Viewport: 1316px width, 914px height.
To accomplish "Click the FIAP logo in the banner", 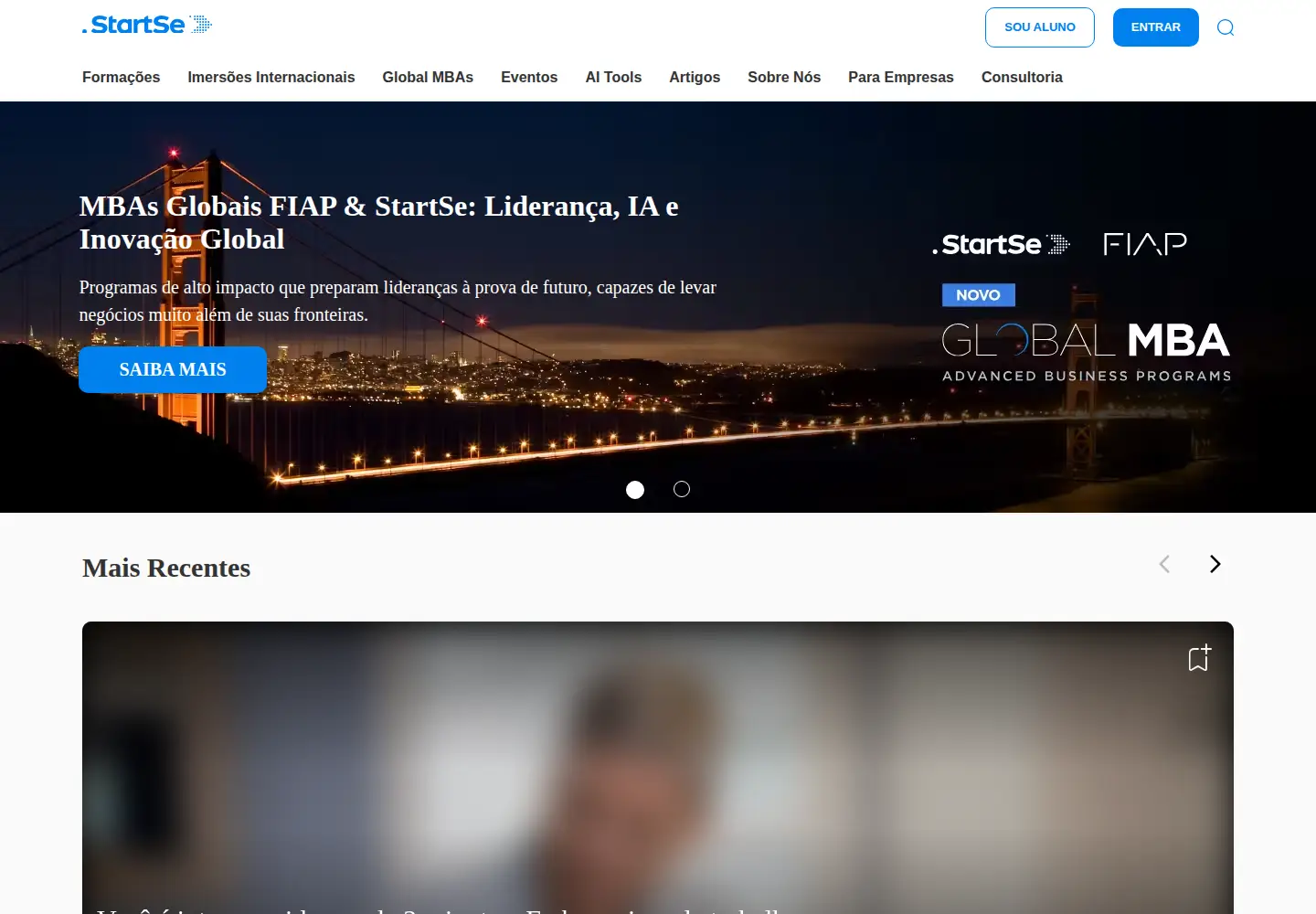I will pyautogui.click(x=1145, y=244).
